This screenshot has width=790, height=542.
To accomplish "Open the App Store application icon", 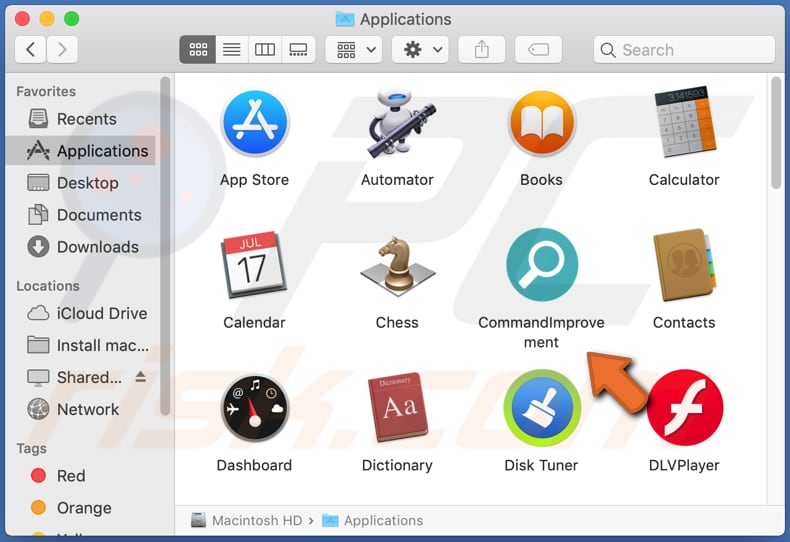I will [x=254, y=123].
